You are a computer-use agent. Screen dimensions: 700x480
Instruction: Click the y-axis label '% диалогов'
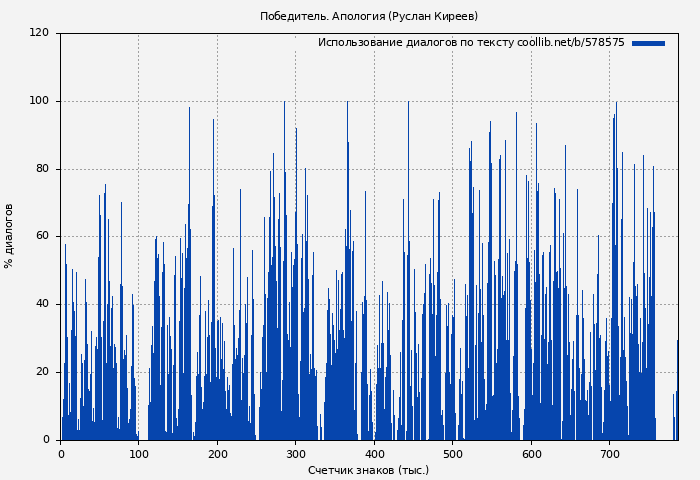pyautogui.click(x=9, y=236)
